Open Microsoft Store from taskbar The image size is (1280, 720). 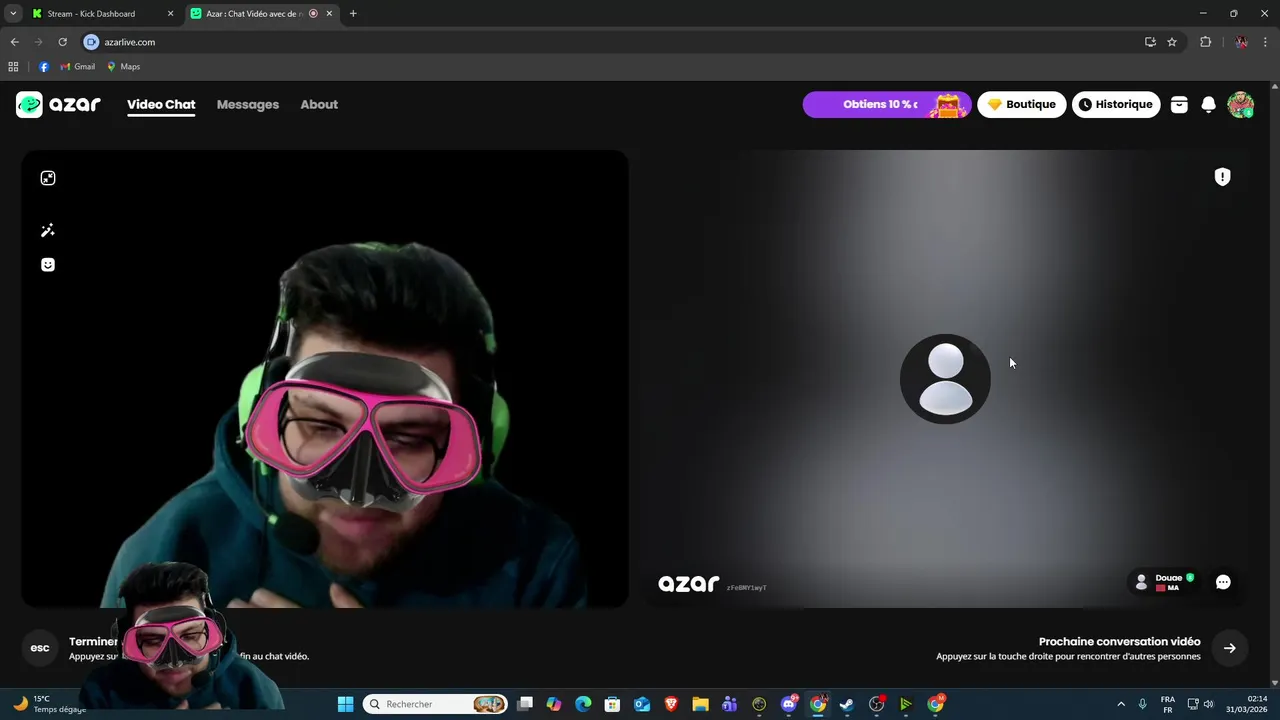coord(613,704)
